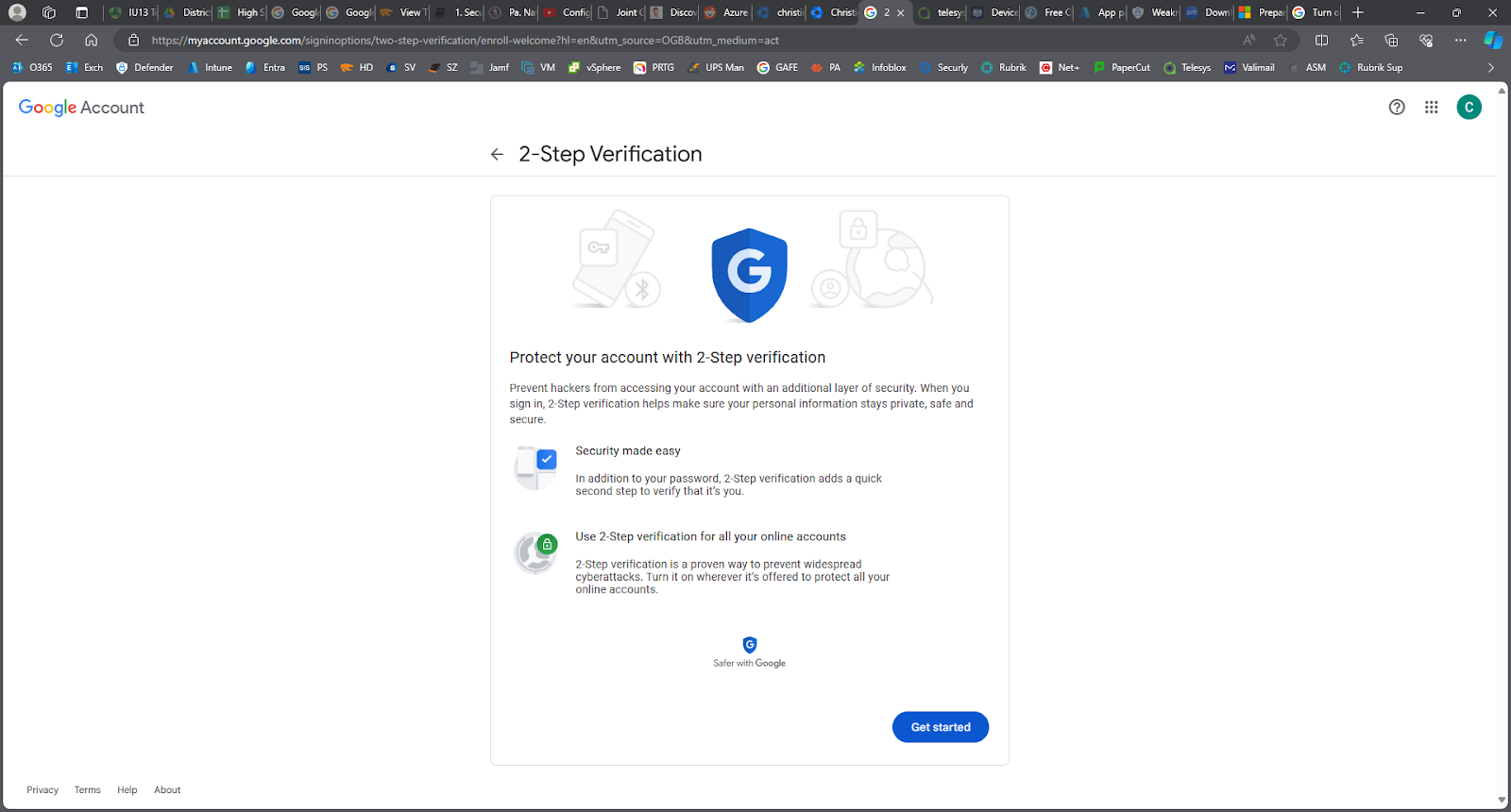Open the Defender bookmark
The width and height of the screenshot is (1511, 812).
tap(144, 68)
